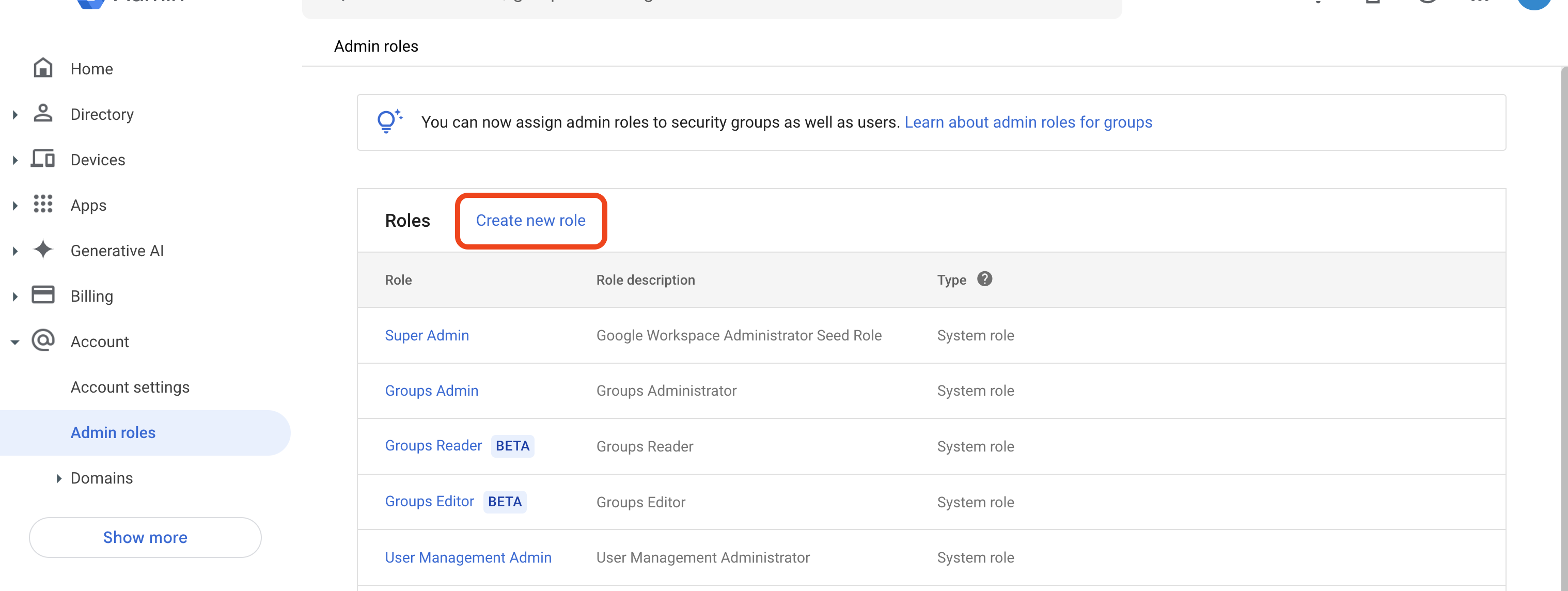Select the Generative AI sparkle icon
The image size is (1568, 591).
42,250
